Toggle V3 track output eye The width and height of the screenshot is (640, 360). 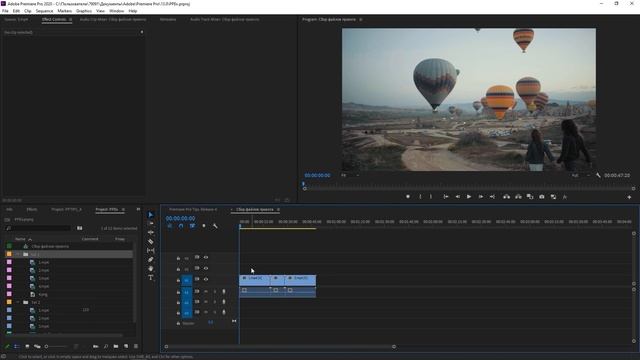(206, 257)
